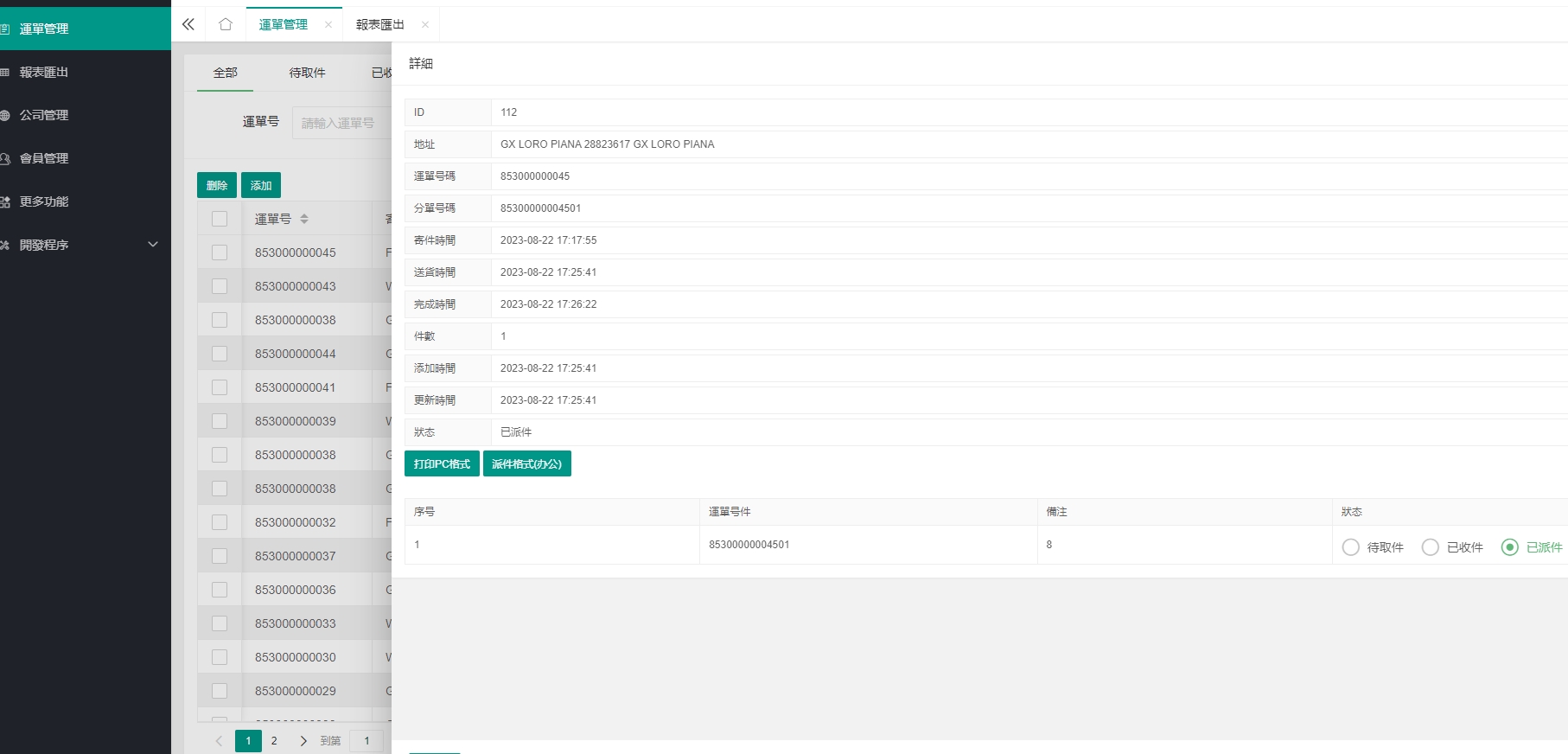Check the row 853000000044 checkbox
This screenshot has width=1568, height=754.
(x=220, y=354)
